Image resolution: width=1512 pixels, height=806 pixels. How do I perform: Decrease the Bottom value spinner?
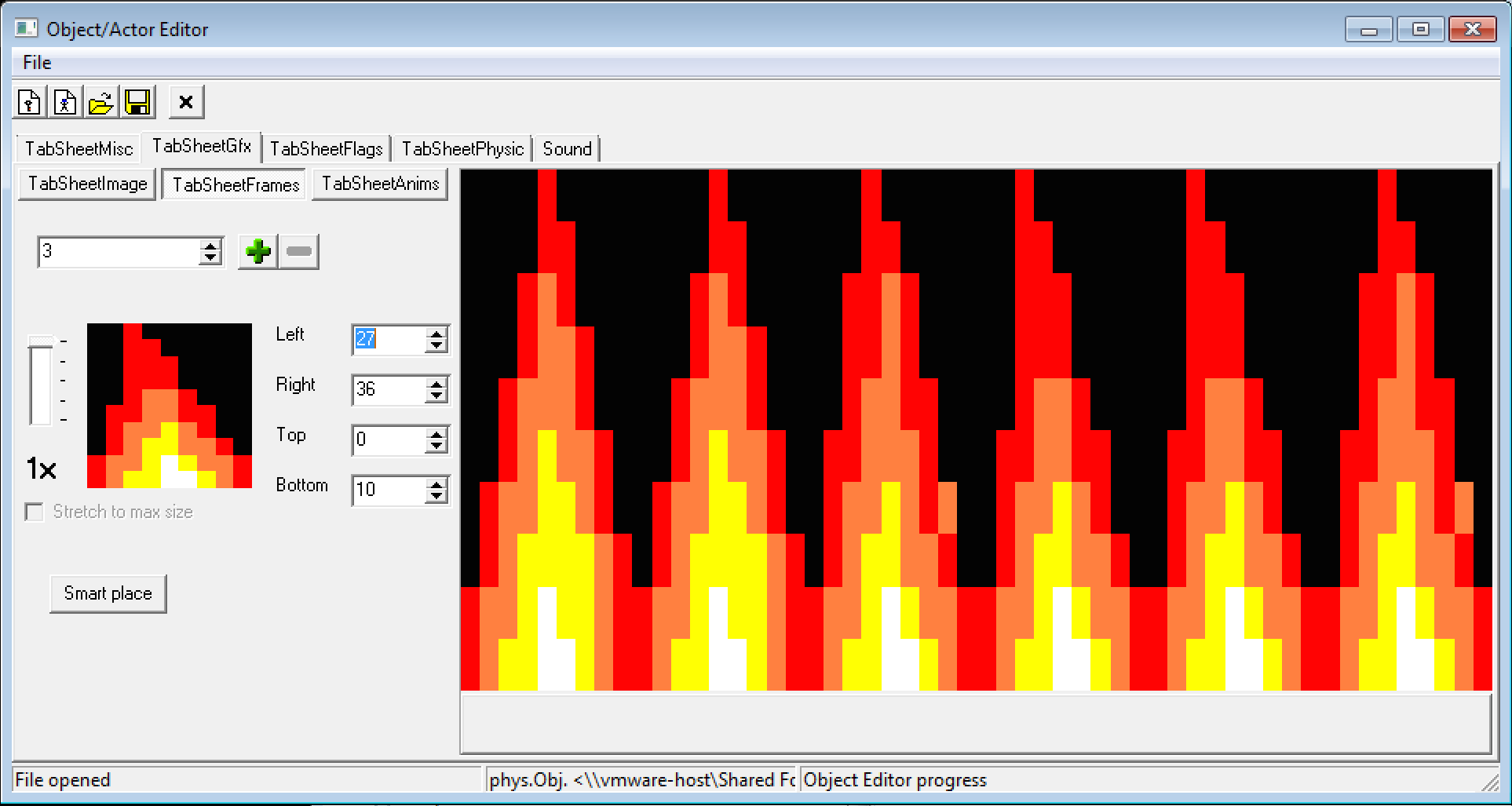tap(436, 497)
